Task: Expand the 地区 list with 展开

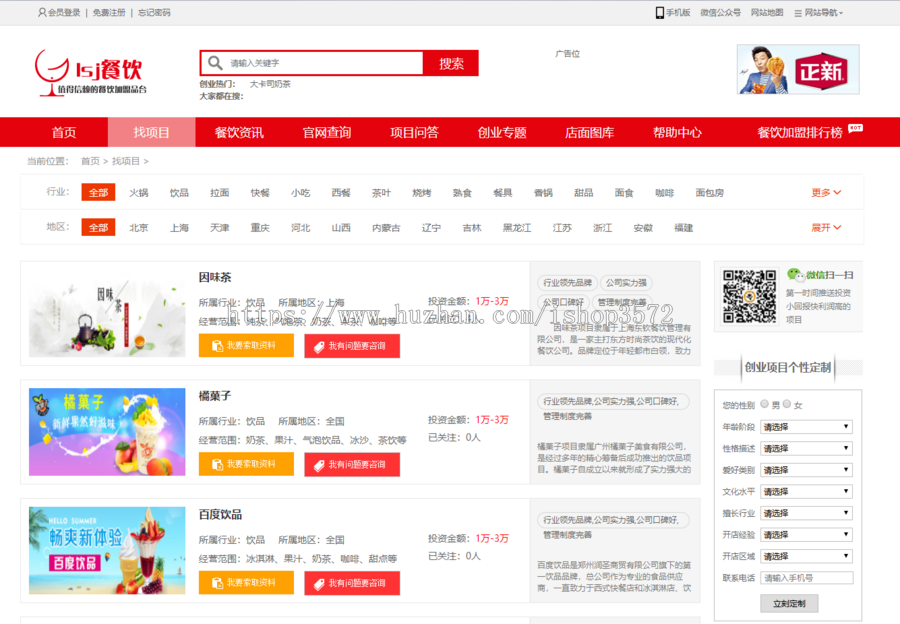Action: pyautogui.click(x=826, y=228)
